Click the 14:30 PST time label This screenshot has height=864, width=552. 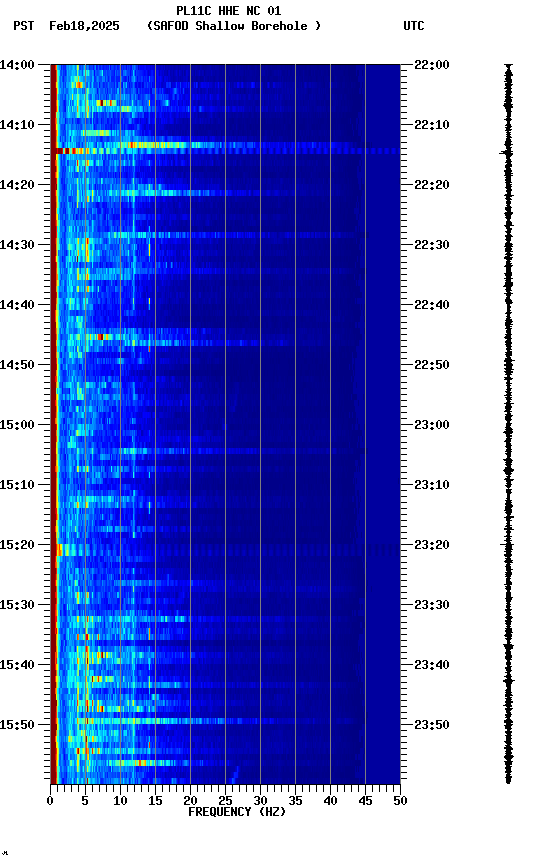coord(17,245)
